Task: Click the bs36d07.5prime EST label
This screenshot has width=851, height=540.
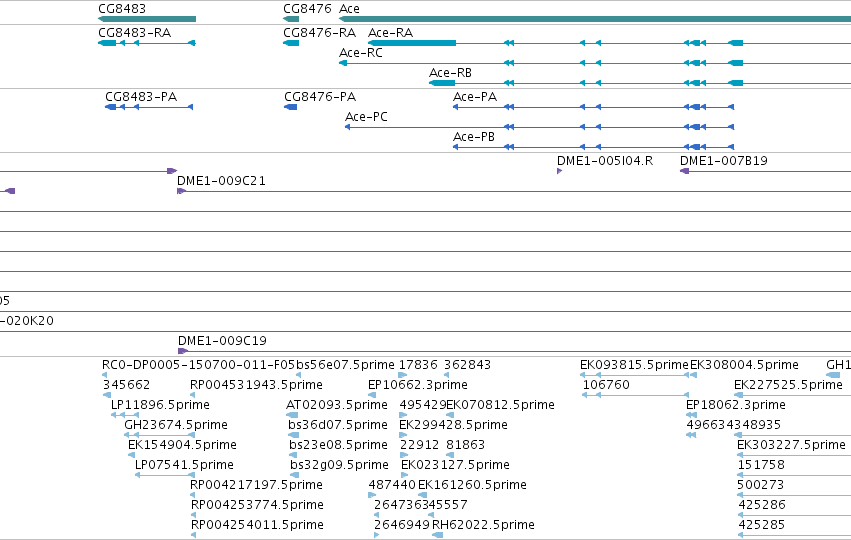Action: 338,425
